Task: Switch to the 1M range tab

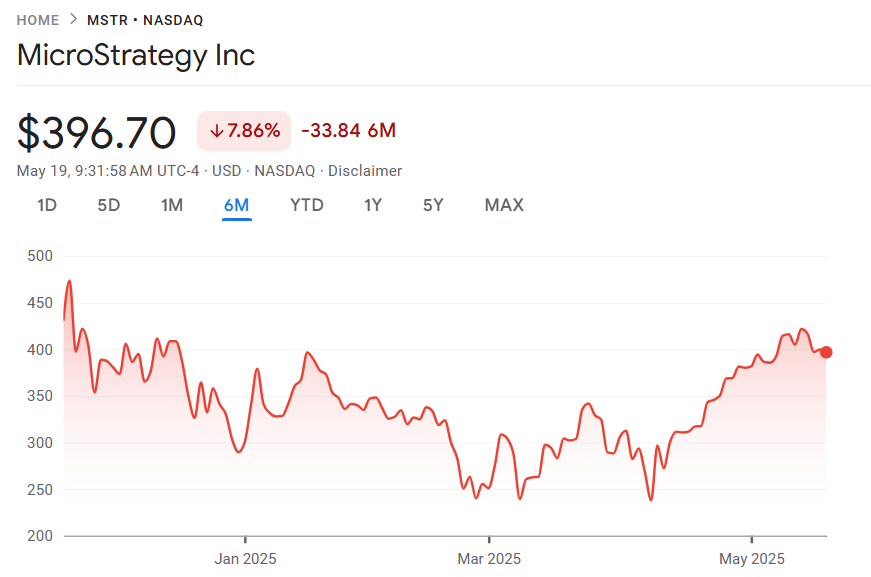Action: pos(172,205)
